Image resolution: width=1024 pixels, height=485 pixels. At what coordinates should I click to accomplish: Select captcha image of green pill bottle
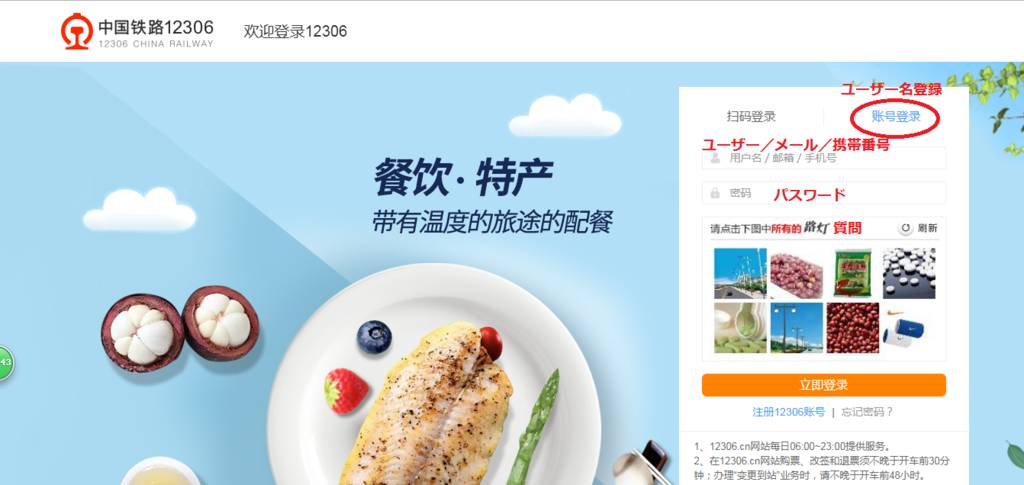740,328
